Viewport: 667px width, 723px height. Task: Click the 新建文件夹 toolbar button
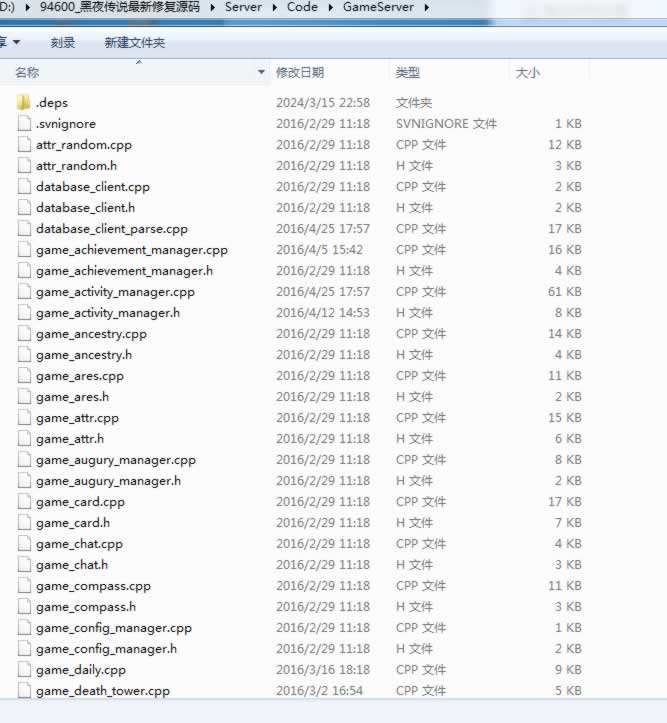pos(135,42)
